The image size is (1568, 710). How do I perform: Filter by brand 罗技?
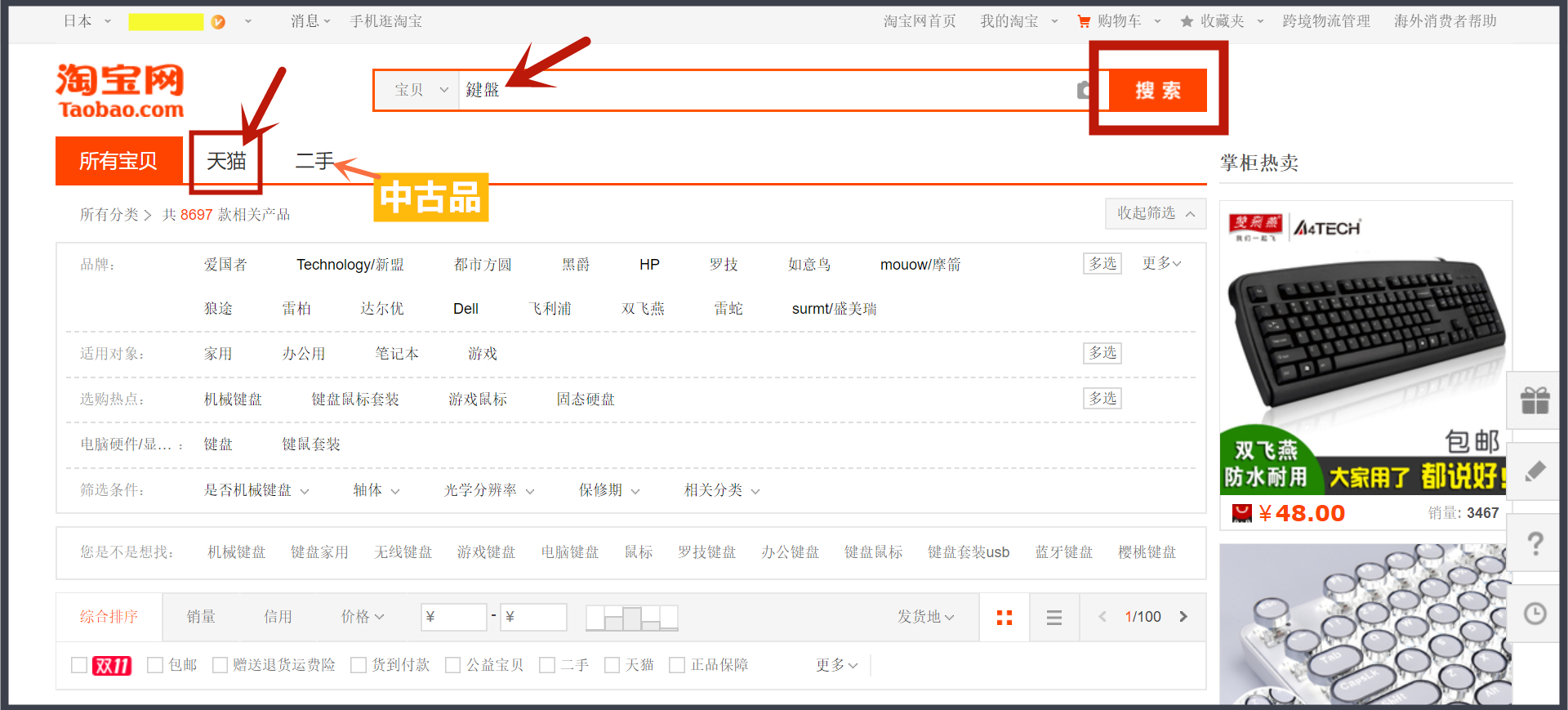coord(724,264)
